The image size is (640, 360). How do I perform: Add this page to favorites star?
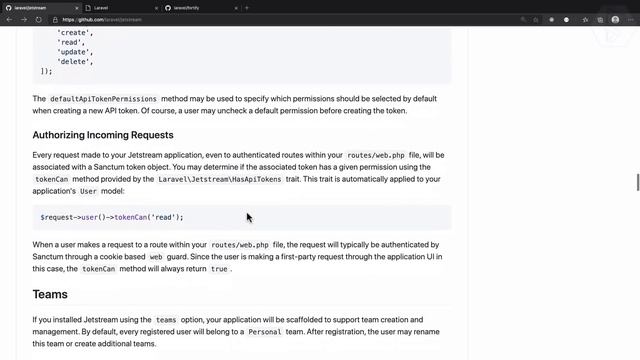(x=536, y=20)
